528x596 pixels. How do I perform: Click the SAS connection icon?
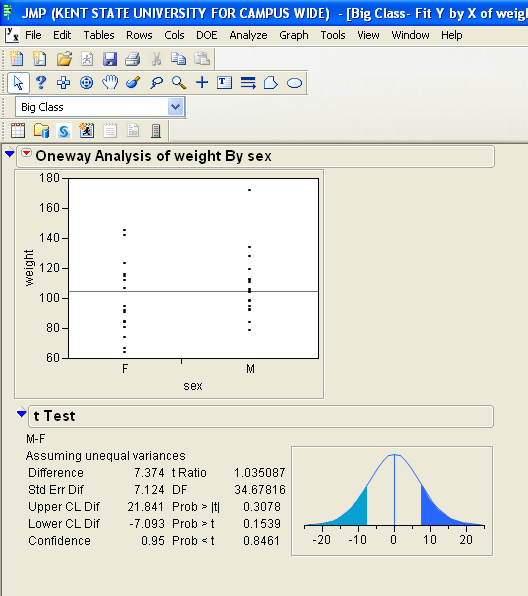[x=64, y=131]
